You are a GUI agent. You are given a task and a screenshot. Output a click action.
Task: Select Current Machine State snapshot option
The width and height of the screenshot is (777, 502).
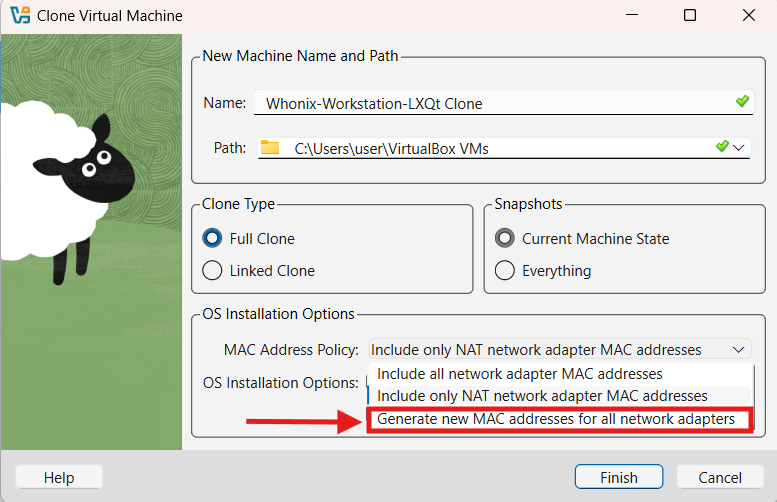coord(505,239)
